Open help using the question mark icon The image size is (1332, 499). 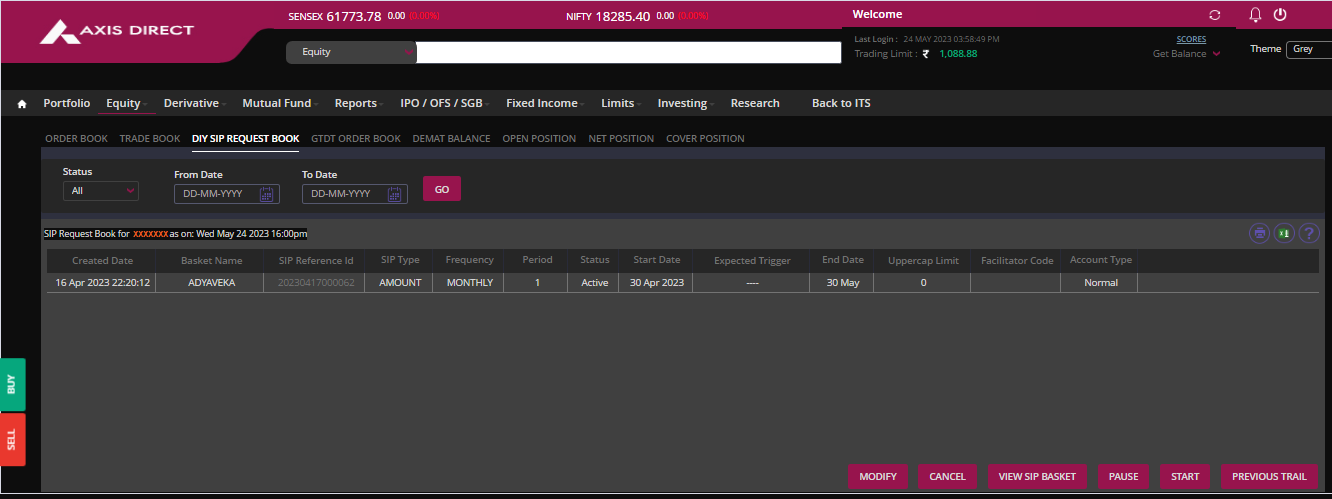1309,233
